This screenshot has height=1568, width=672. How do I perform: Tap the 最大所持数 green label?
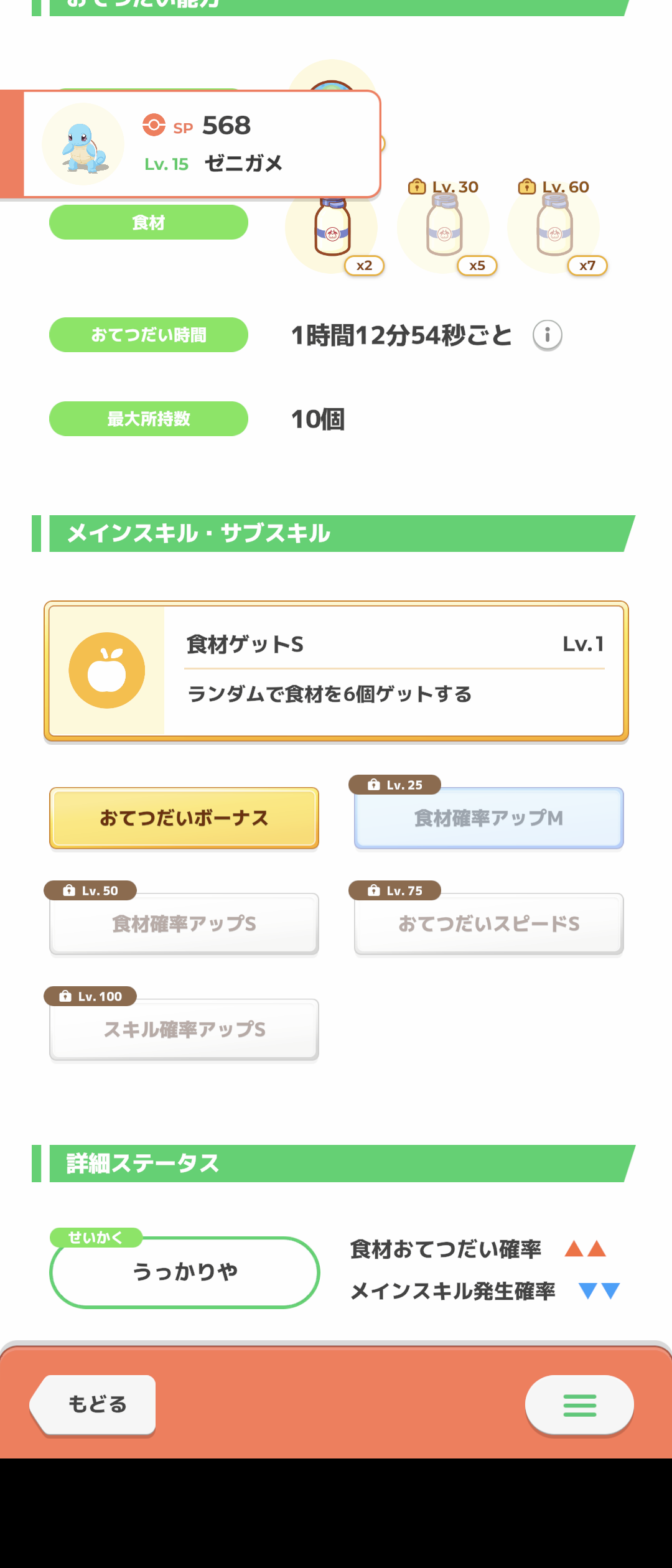149,419
